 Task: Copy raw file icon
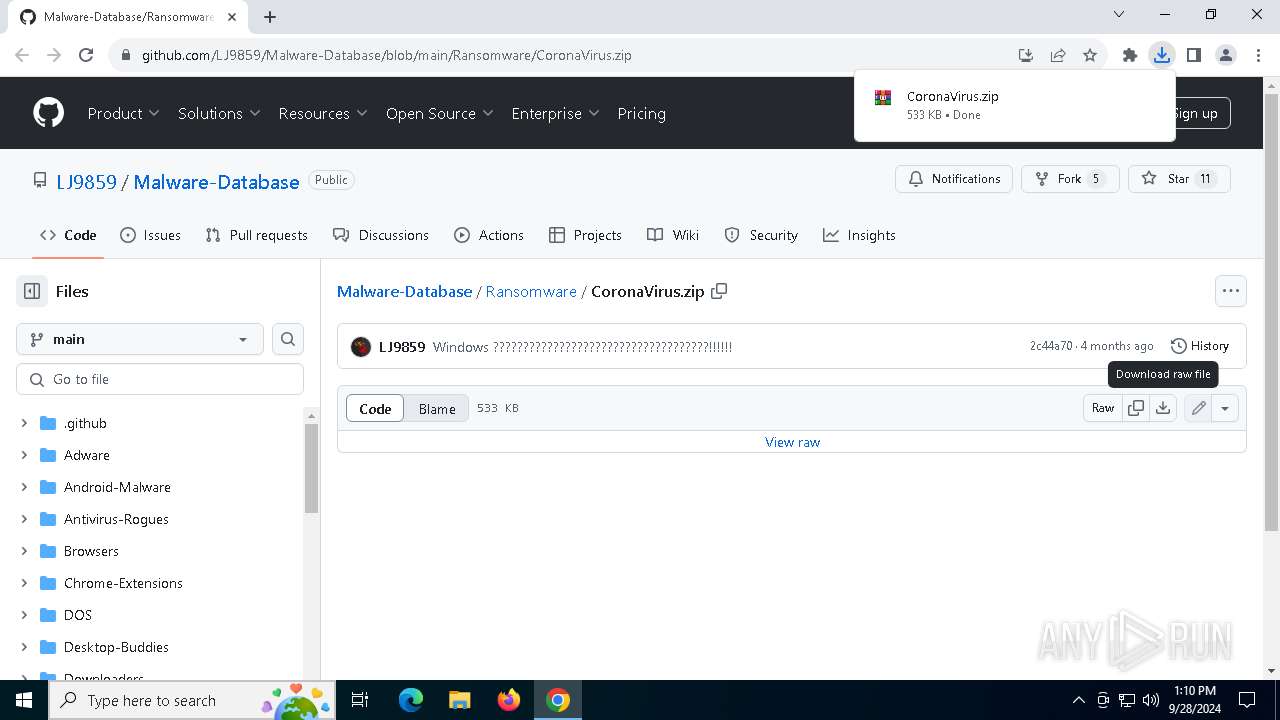[1136, 408]
